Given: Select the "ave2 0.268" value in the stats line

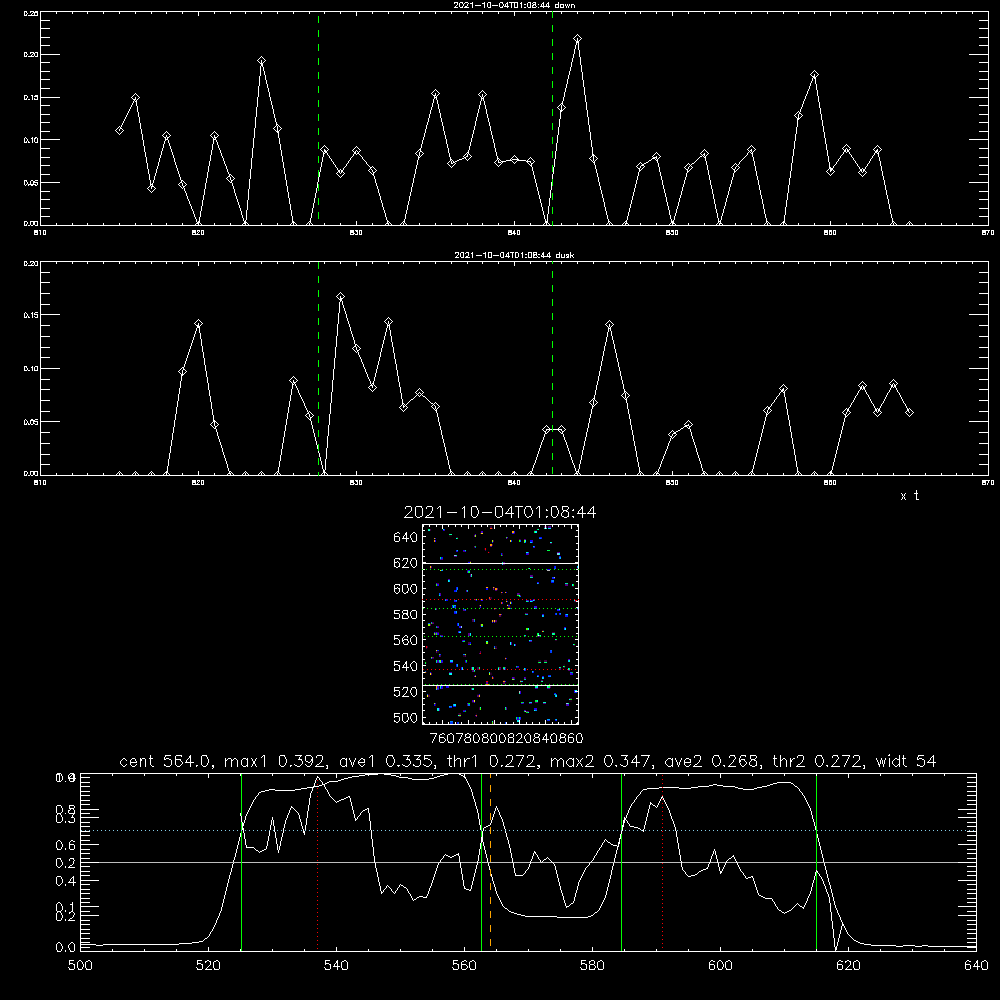Looking at the screenshot, I should point(710,761).
